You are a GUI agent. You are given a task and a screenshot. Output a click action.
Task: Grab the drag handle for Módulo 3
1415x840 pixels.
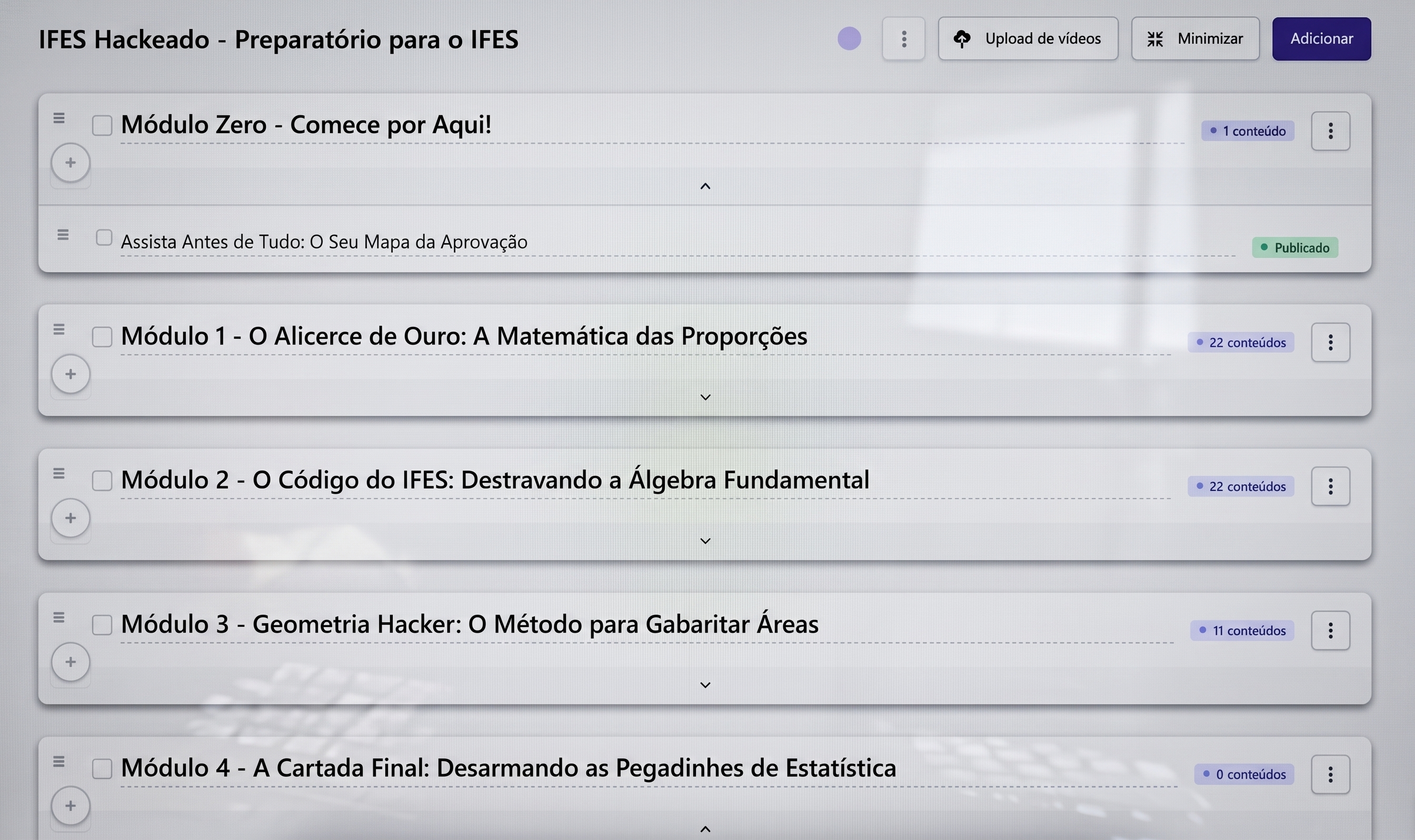pyautogui.click(x=59, y=617)
